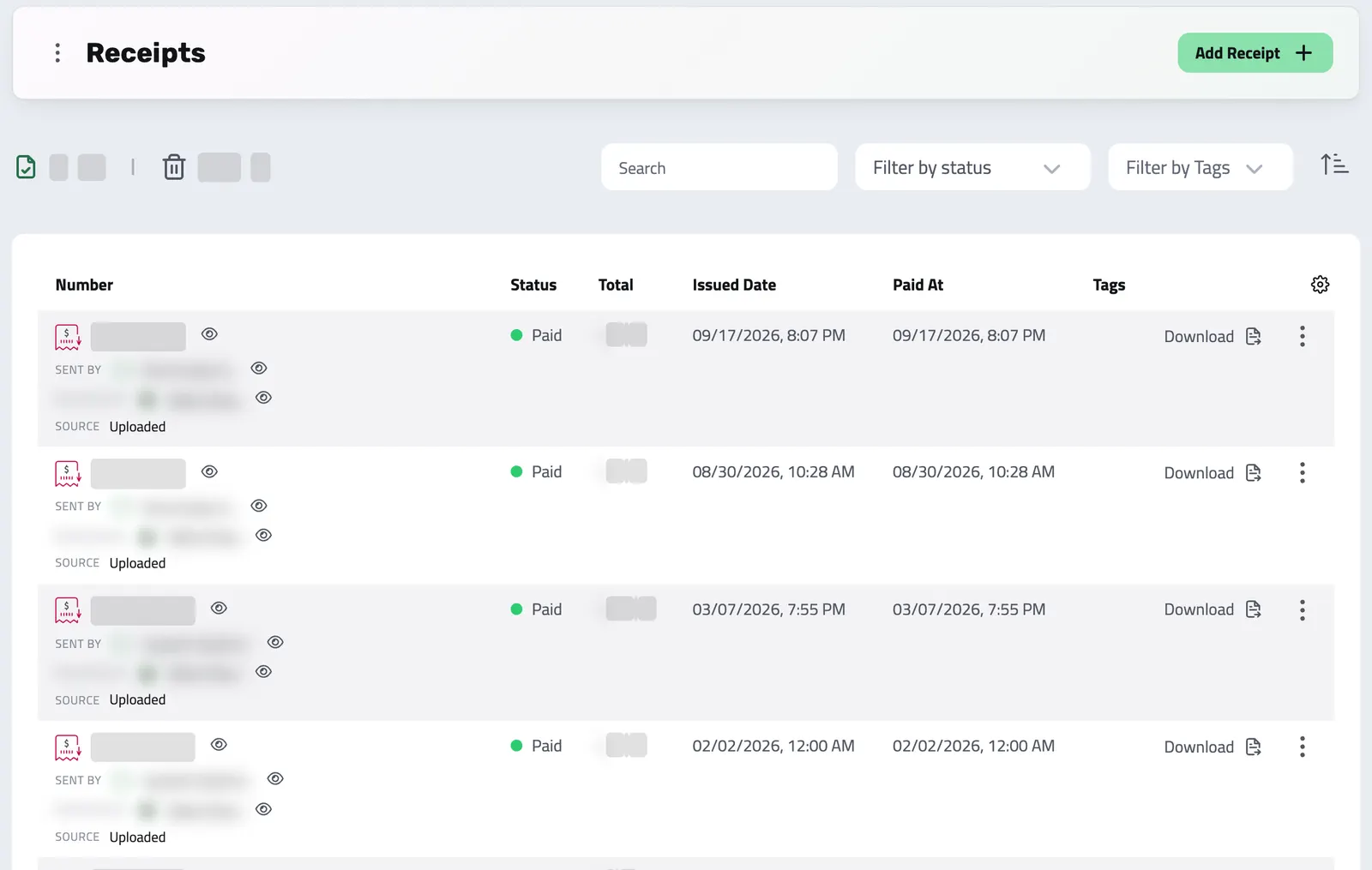
Task: Click the Issued Date column header
Action: 734,285
